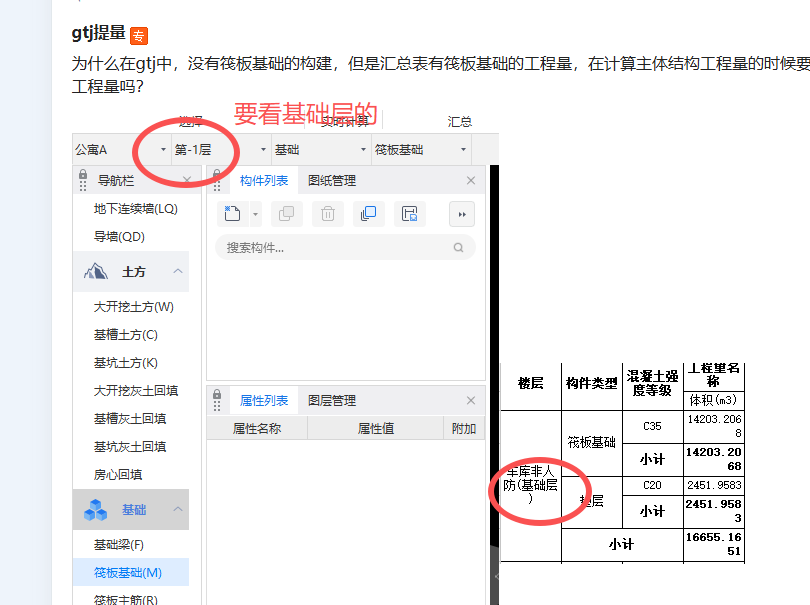This screenshot has width=810, height=605.
Task: Close the 构件列表 panel
Action: click(x=471, y=180)
